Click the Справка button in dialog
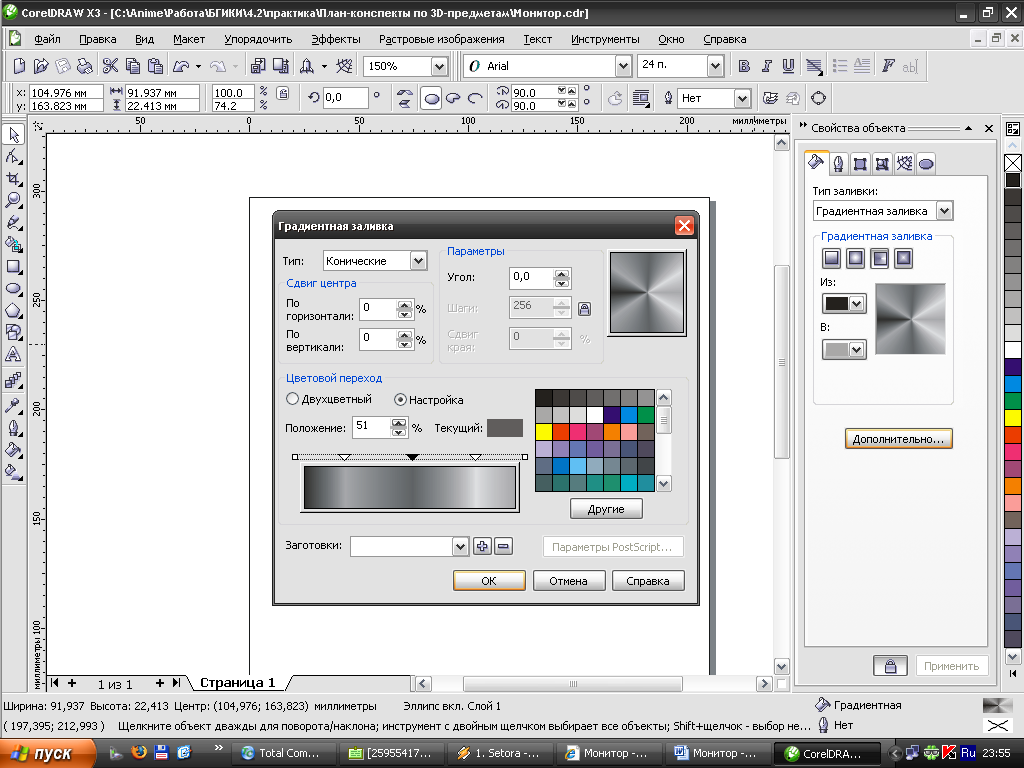This screenshot has width=1024, height=768. [x=648, y=581]
